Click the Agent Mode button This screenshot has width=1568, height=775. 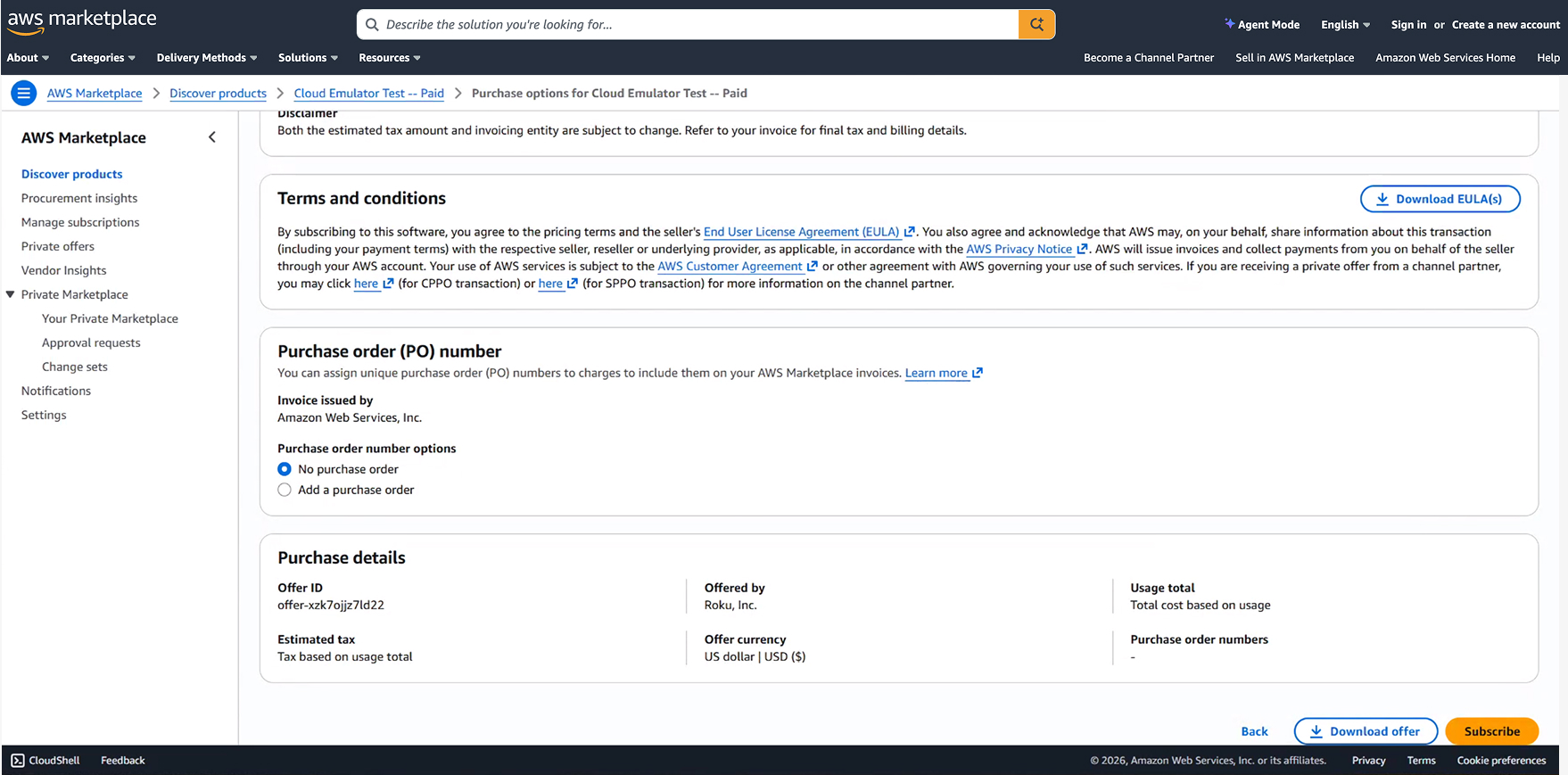(x=1262, y=25)
